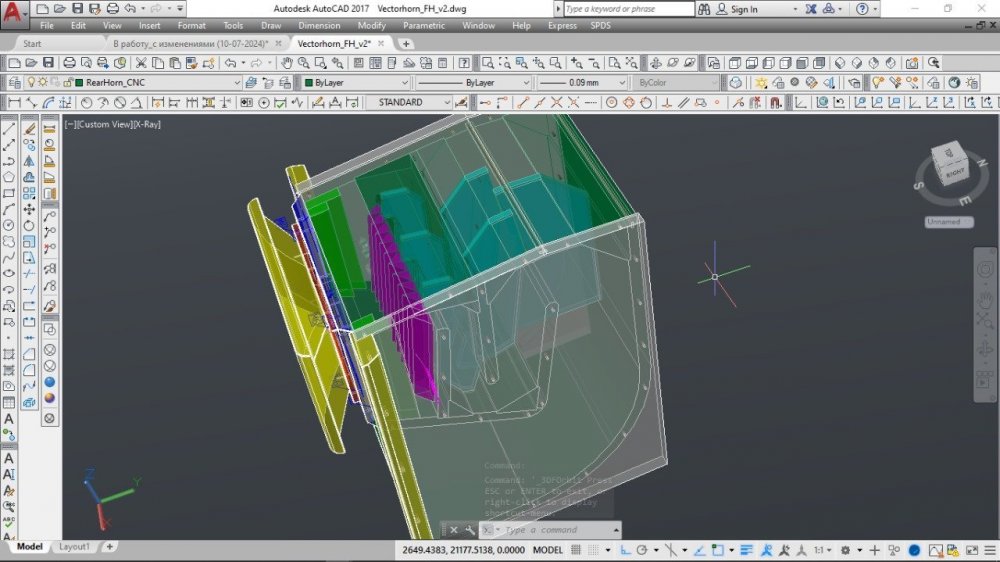Click the keyword search input field

(628, 9)
